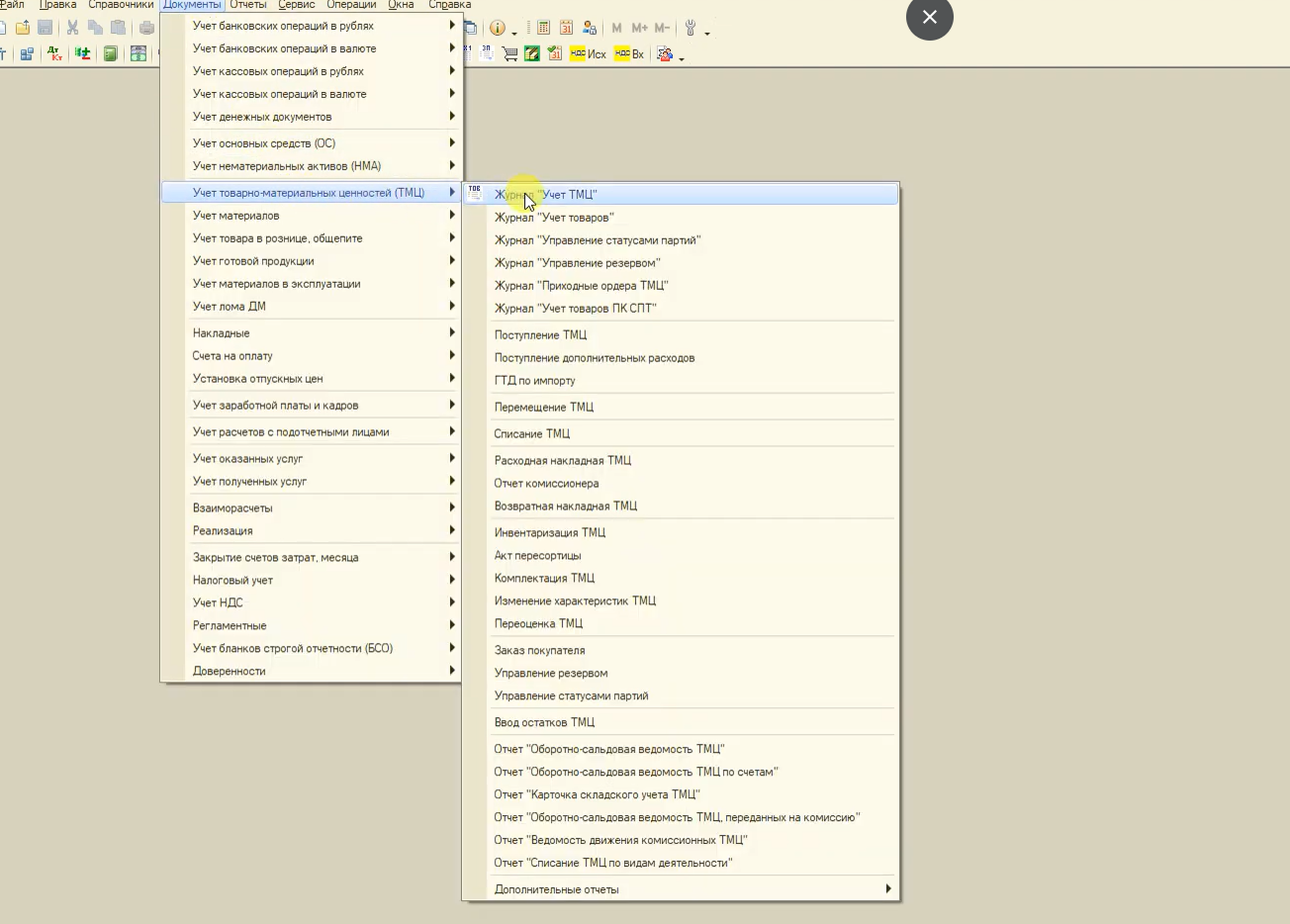The width and height of the screenshot is (1290, 924).
Task: Select Поступление ТМЦ
Action: tap(681, 335)
